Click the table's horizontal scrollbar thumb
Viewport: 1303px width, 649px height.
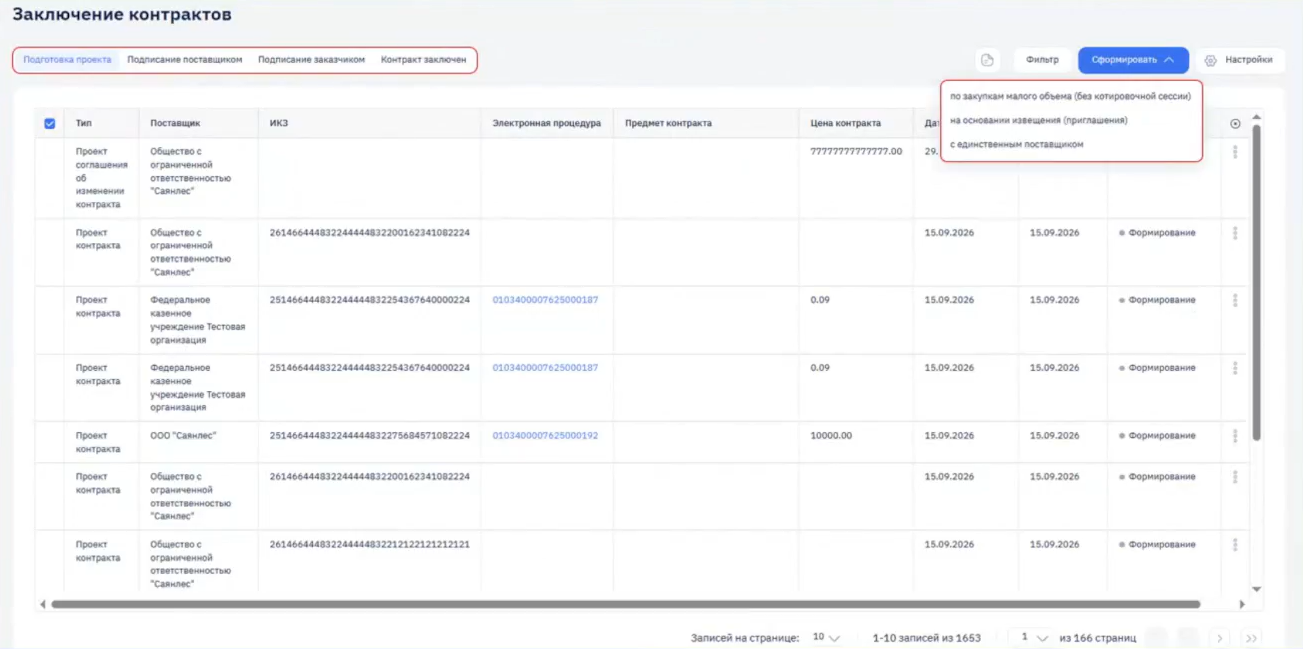(x=626, y=604)
